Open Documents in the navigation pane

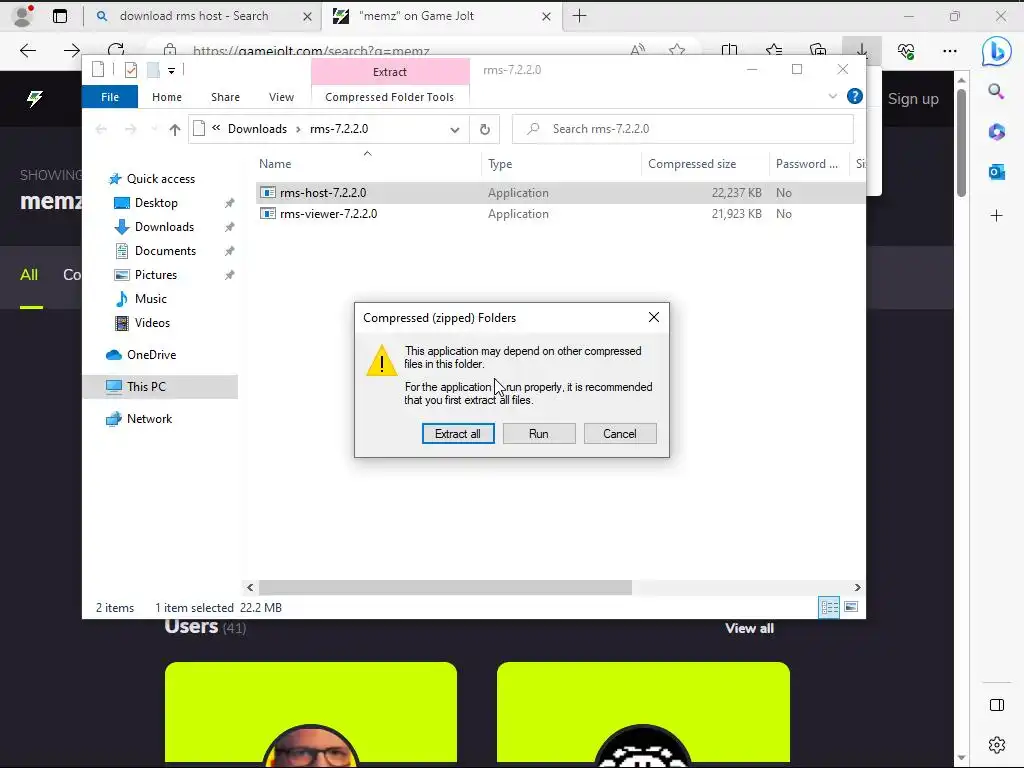(165, 251)
